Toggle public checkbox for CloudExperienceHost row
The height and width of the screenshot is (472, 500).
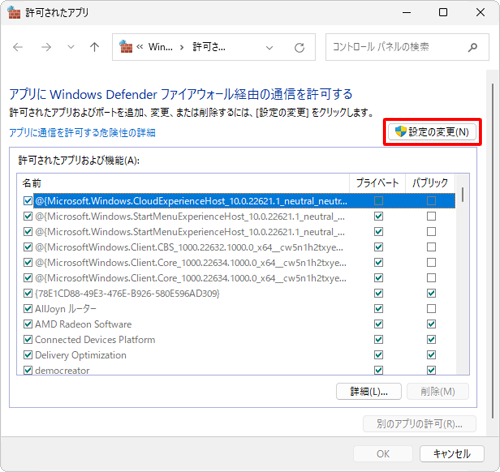[x=431, y=201]
